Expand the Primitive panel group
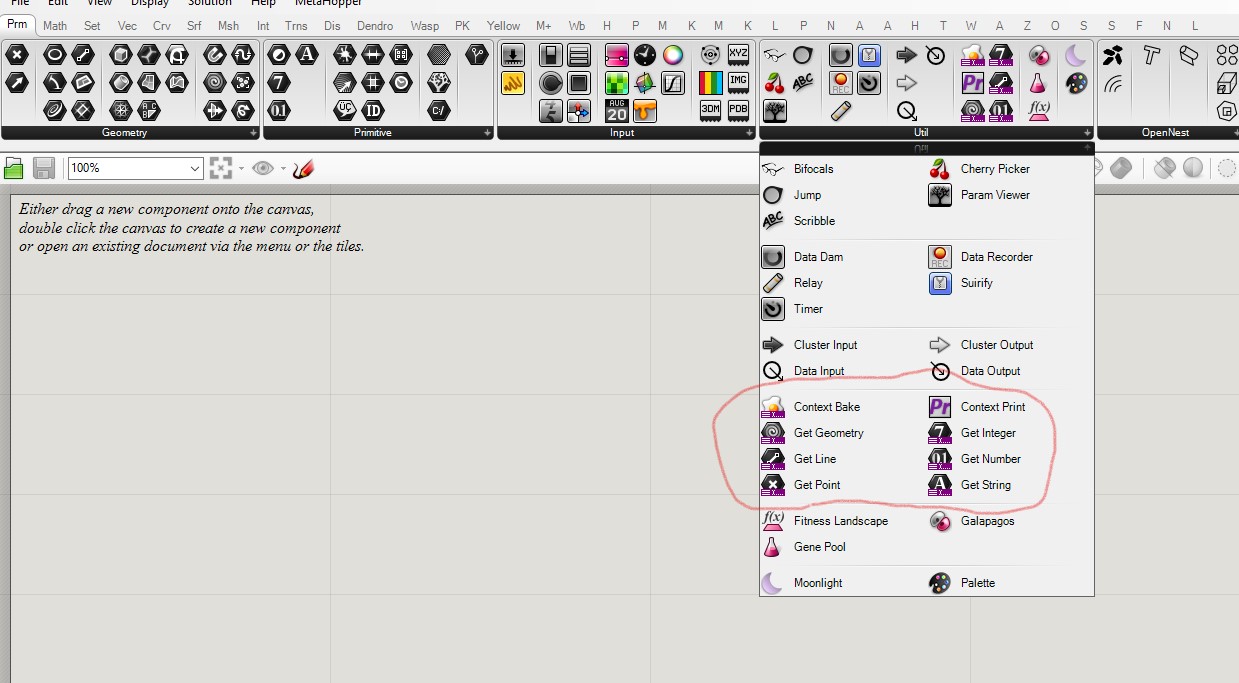Image resolution: width=1239 pixels, height=683 pixels. tap(489, 132)
